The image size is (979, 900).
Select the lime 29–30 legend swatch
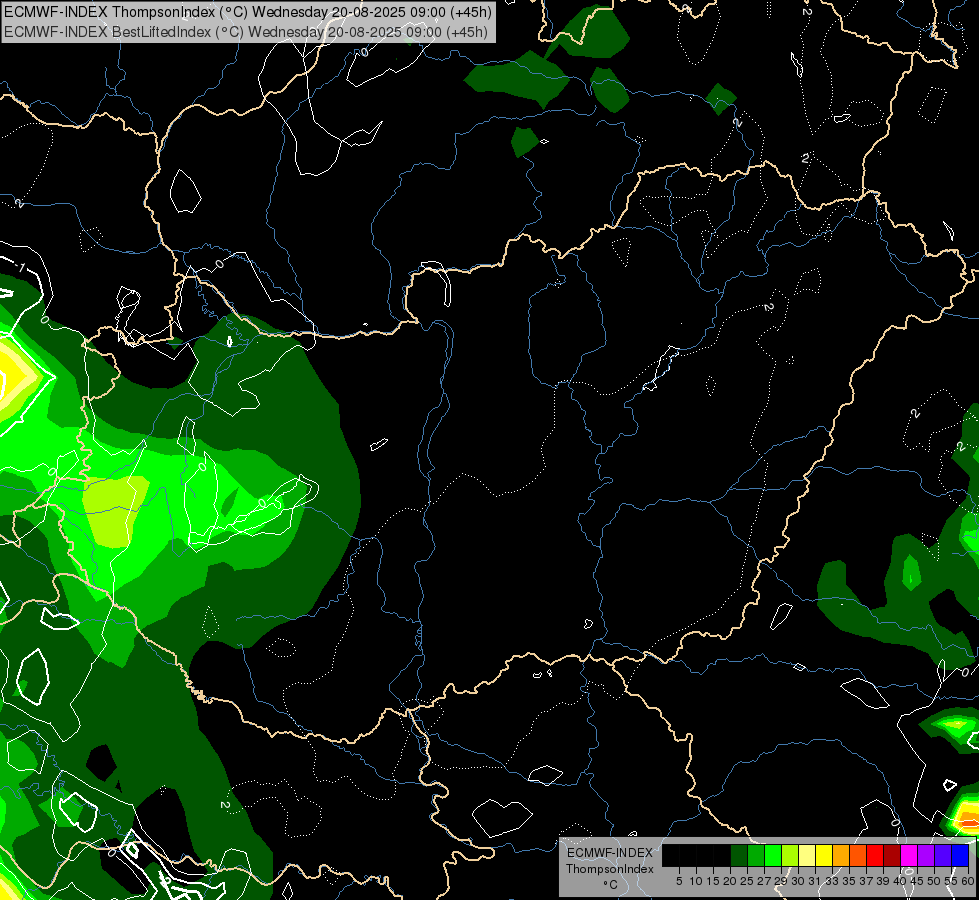point(790,855)
